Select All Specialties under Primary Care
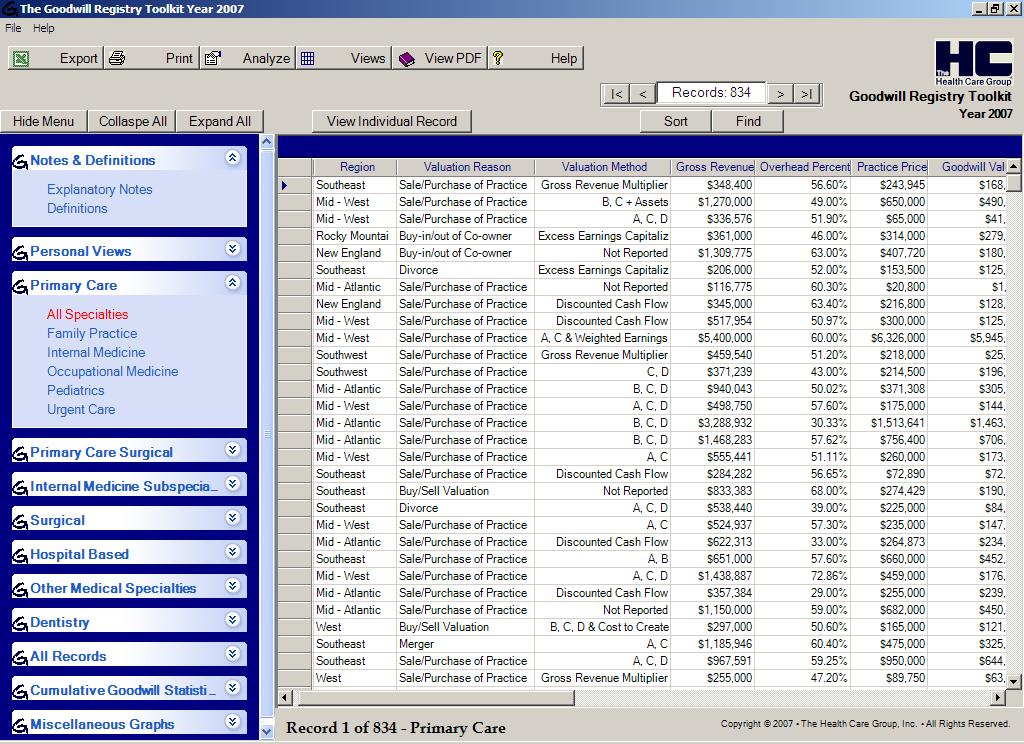This screenshot has height=744, width=1024. coord(88,314)
